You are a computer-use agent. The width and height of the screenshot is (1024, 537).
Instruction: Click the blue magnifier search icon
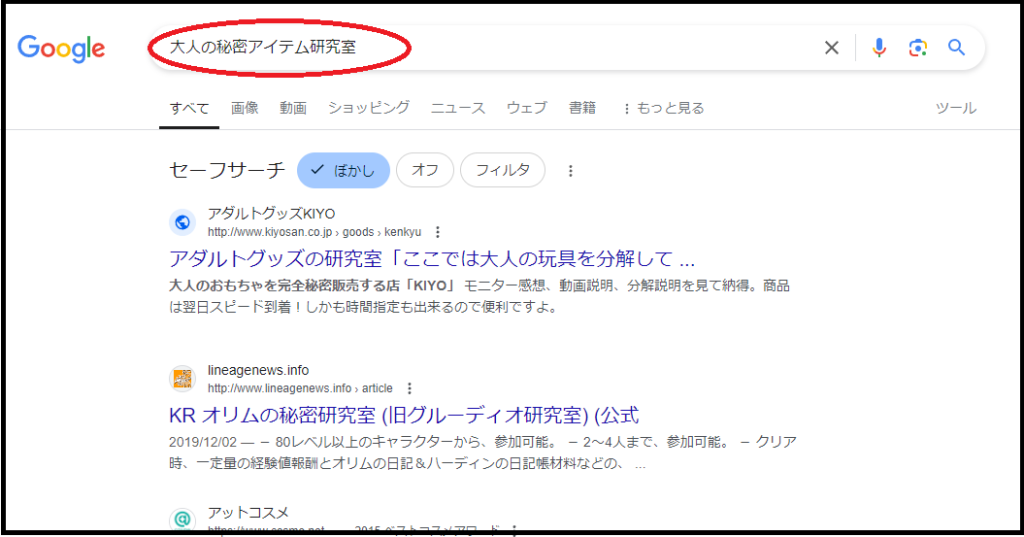957,47
